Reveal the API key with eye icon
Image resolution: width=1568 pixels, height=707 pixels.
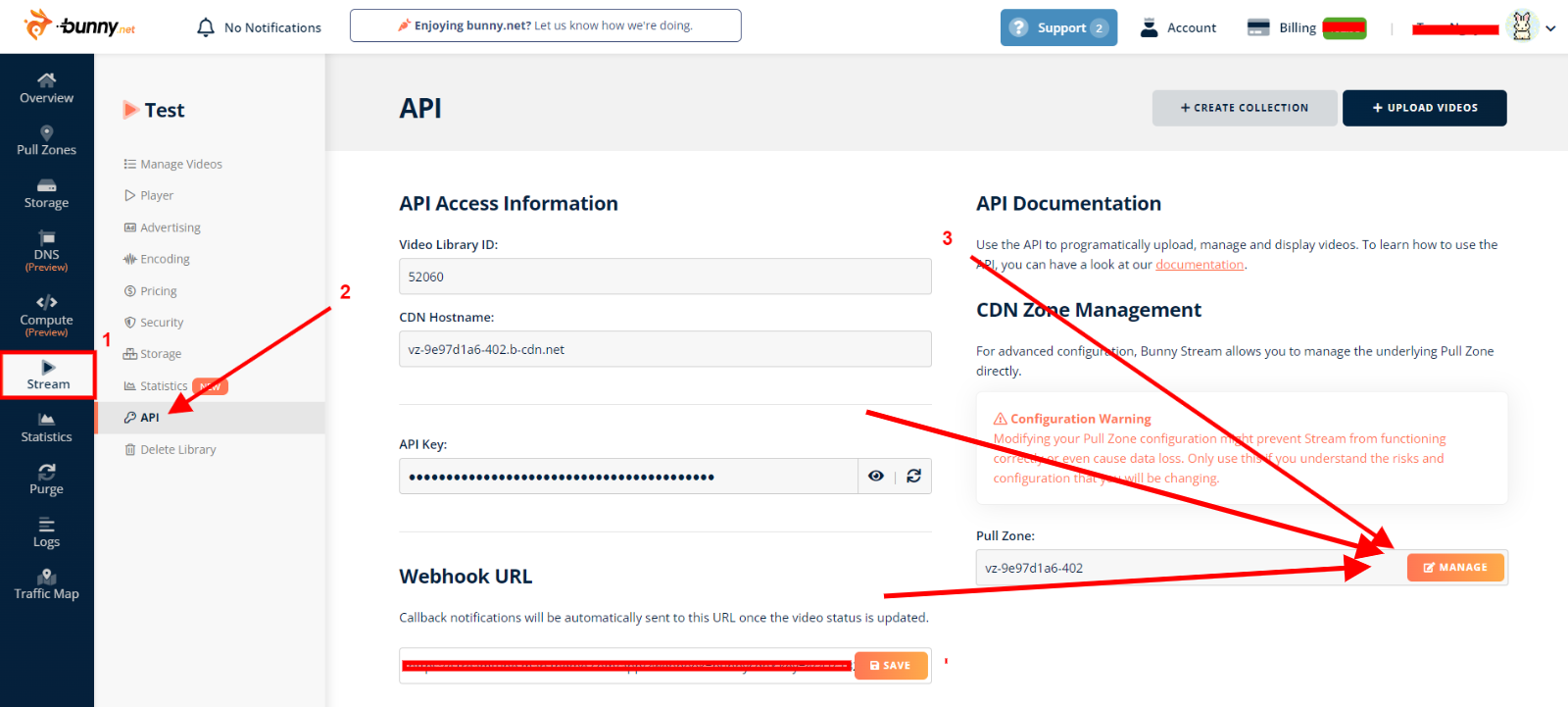(876, 476)
